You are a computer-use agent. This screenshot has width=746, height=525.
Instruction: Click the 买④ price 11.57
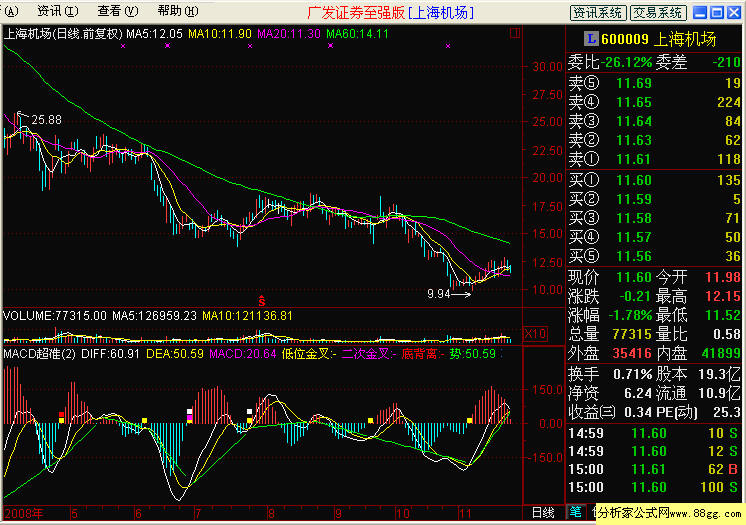click(x=634, y=238)
